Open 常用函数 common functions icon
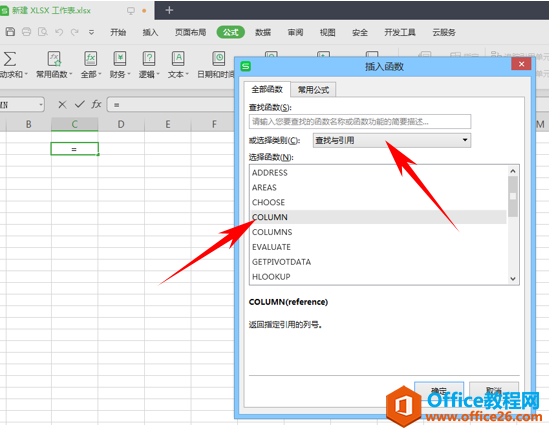The image size is (549, 434). (55, 58)
